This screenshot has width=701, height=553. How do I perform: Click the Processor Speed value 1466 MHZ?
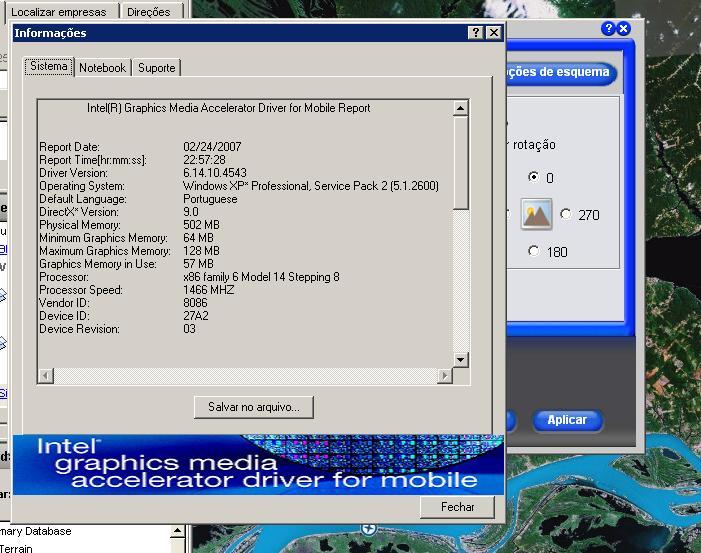208,290
